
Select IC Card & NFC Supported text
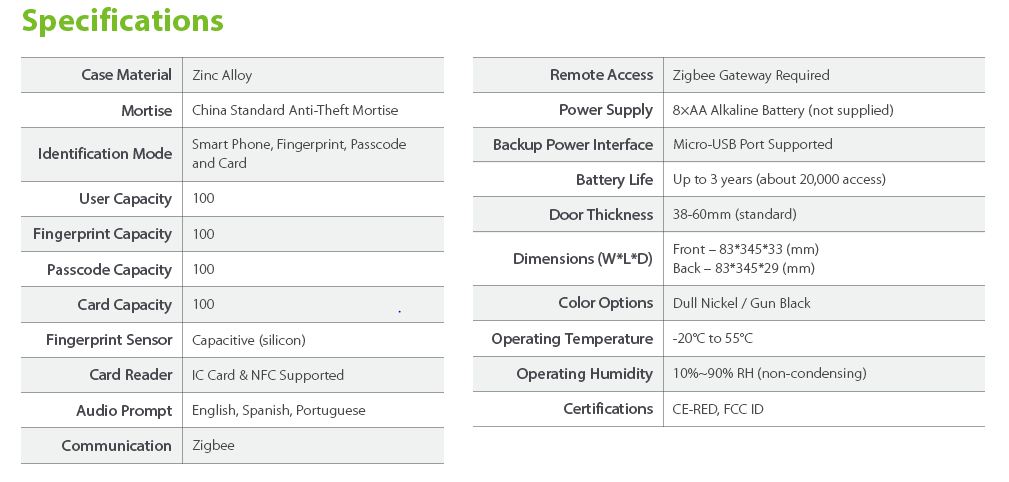(268, 375)
